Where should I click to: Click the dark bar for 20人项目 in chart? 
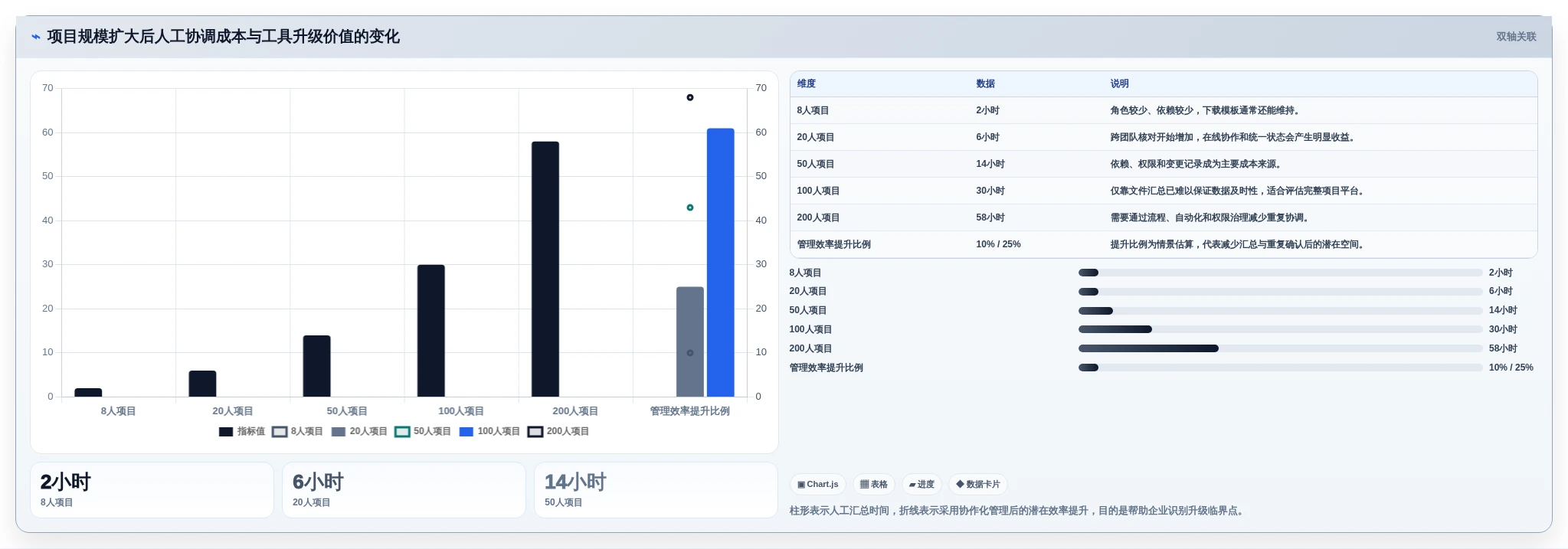pyautogui.click(x=202, y=384)
